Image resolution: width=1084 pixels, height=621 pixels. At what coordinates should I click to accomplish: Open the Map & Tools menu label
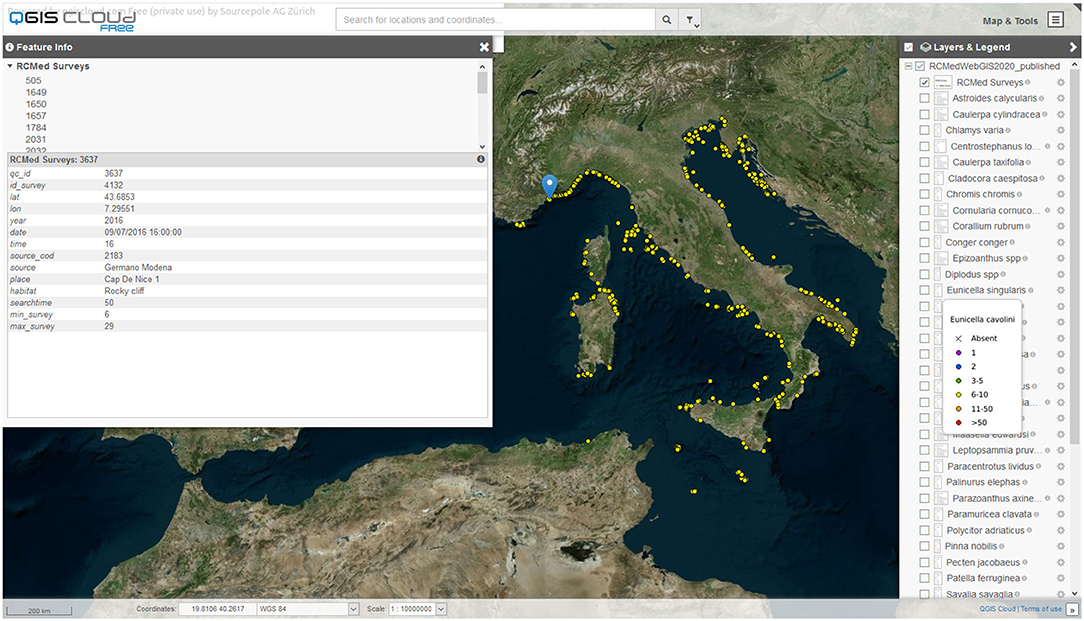1010,21
